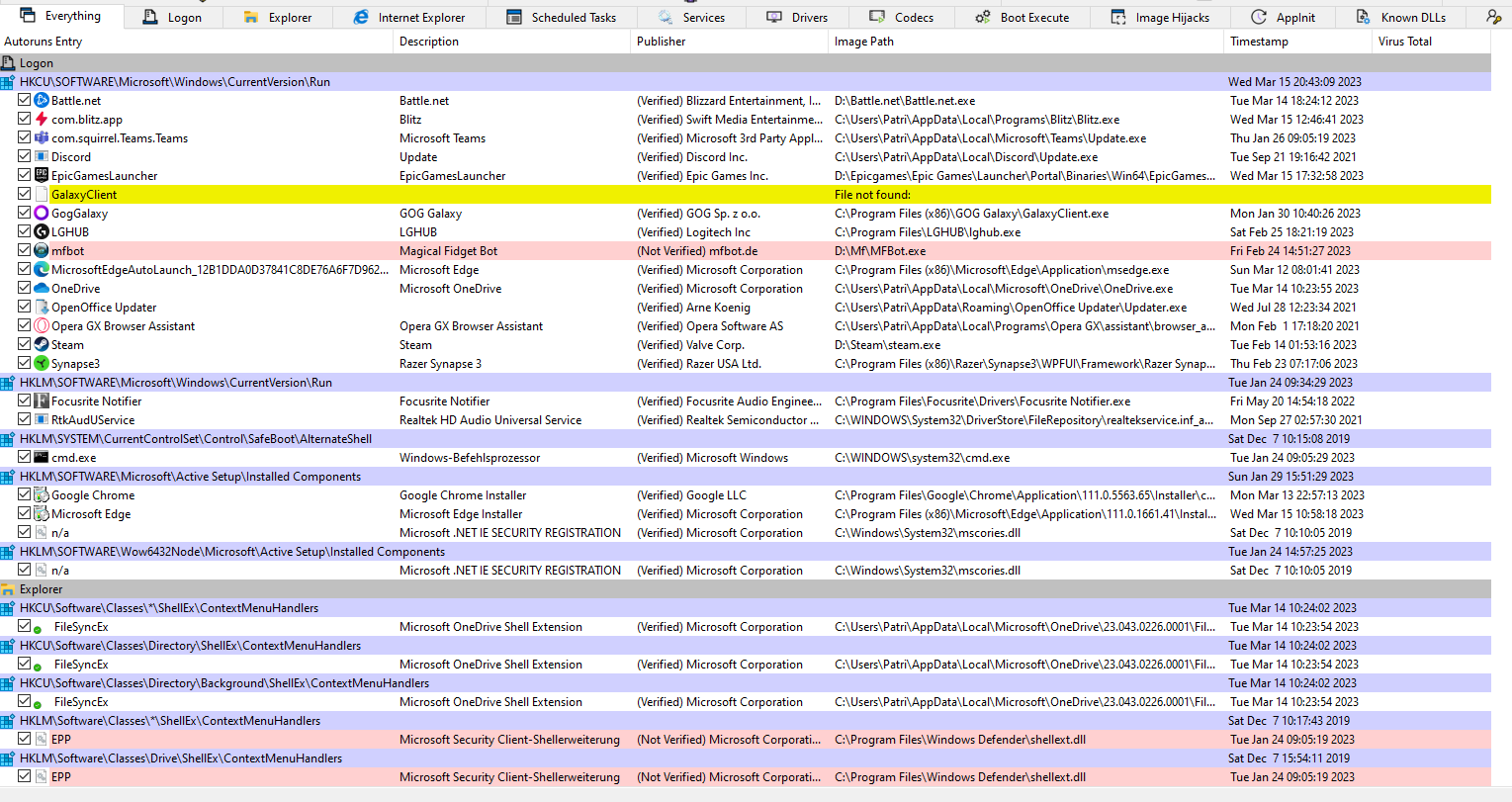Open the Image Hijacks tab

[x=1160, y=17]
